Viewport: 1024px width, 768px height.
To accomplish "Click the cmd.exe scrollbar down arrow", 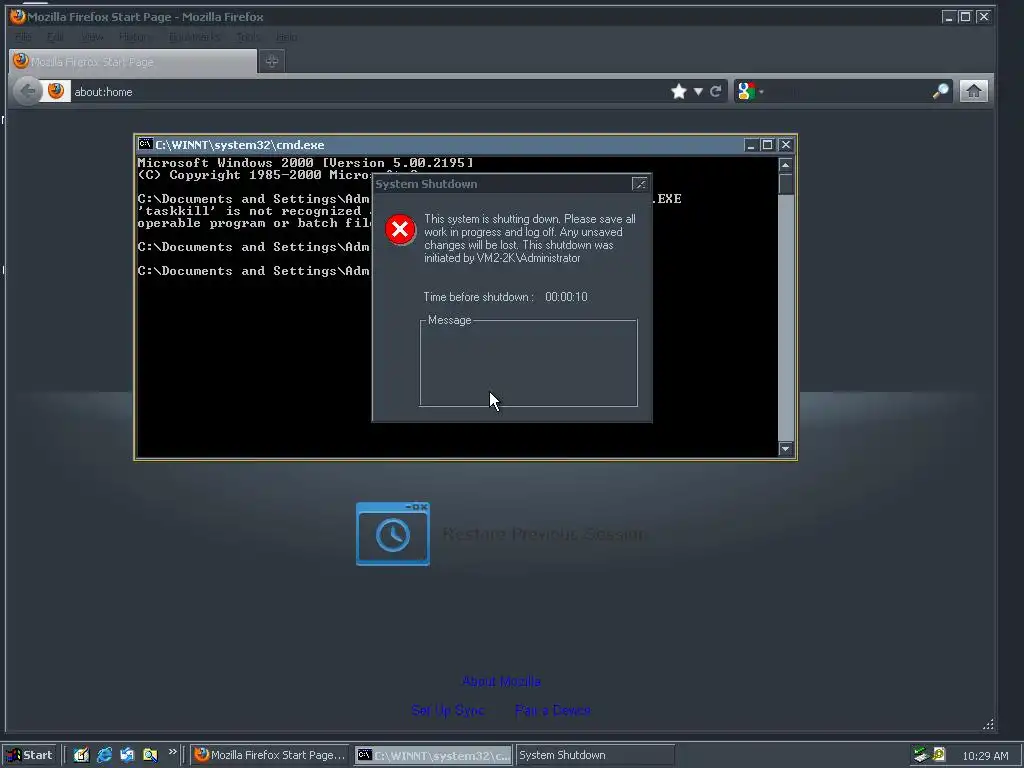I will pos(786,449).
